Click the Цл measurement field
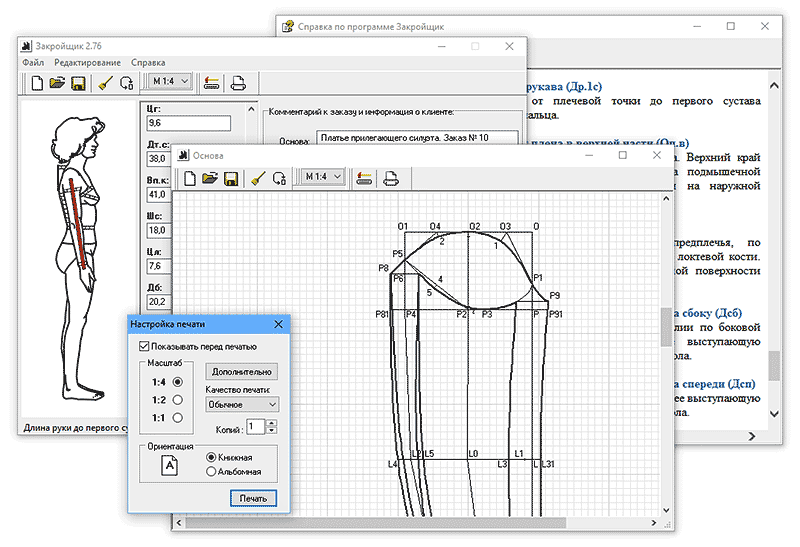Viewport: 800px width, 547px height. [159, 266]
